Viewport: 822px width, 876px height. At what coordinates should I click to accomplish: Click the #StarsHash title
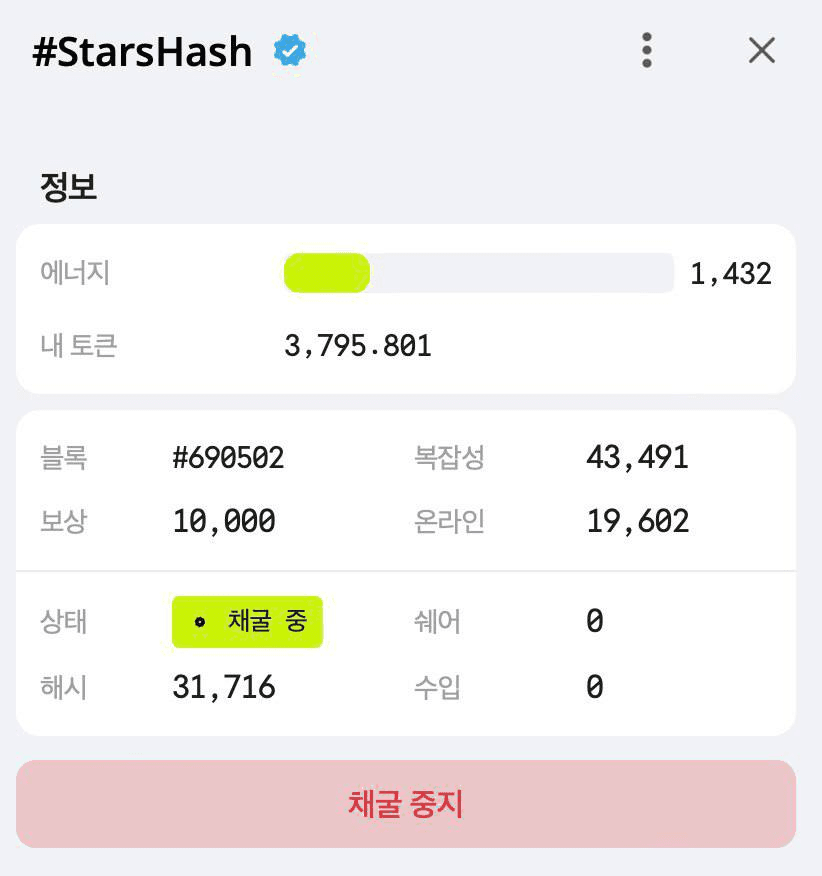click(x=142, y=51)
